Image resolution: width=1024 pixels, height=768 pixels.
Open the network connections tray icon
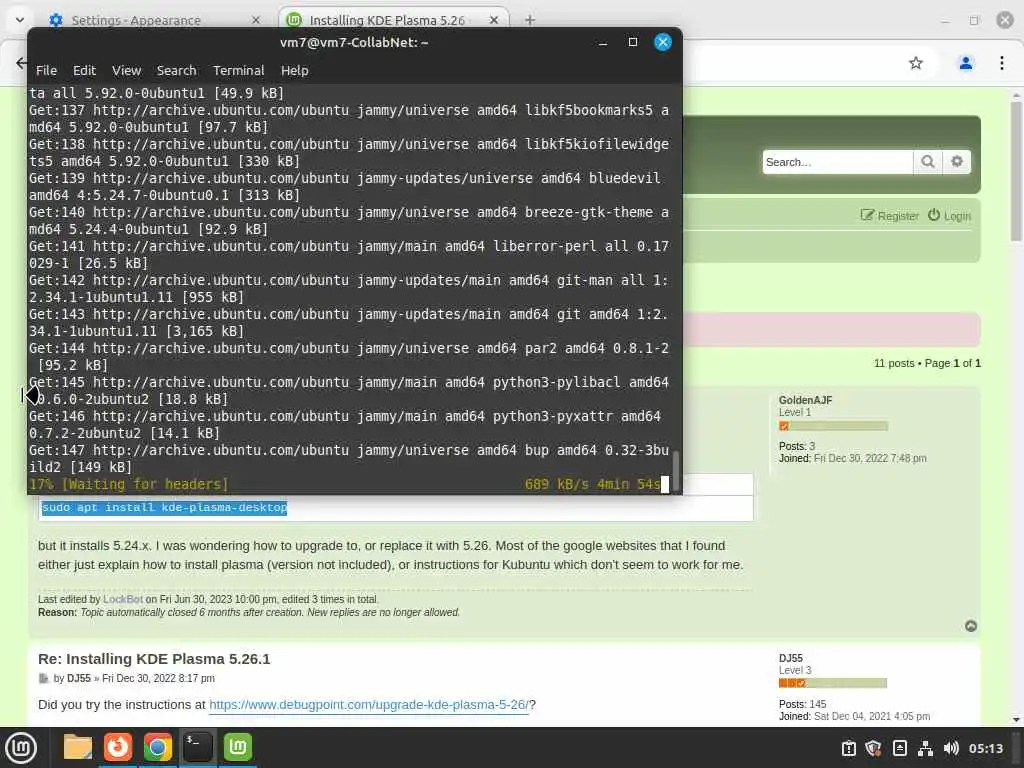925,748
